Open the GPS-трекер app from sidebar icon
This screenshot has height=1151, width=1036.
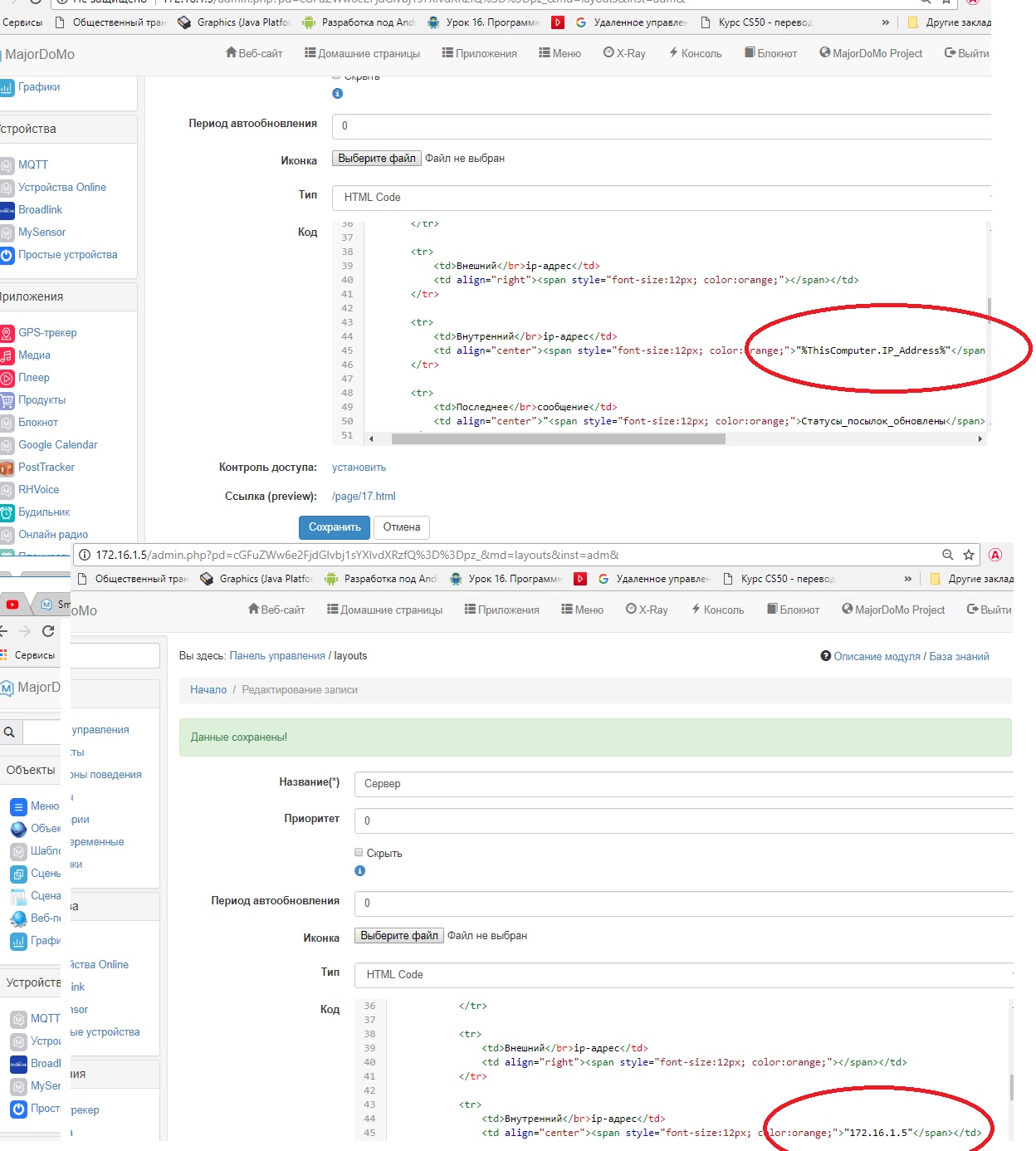coord(7,333)
